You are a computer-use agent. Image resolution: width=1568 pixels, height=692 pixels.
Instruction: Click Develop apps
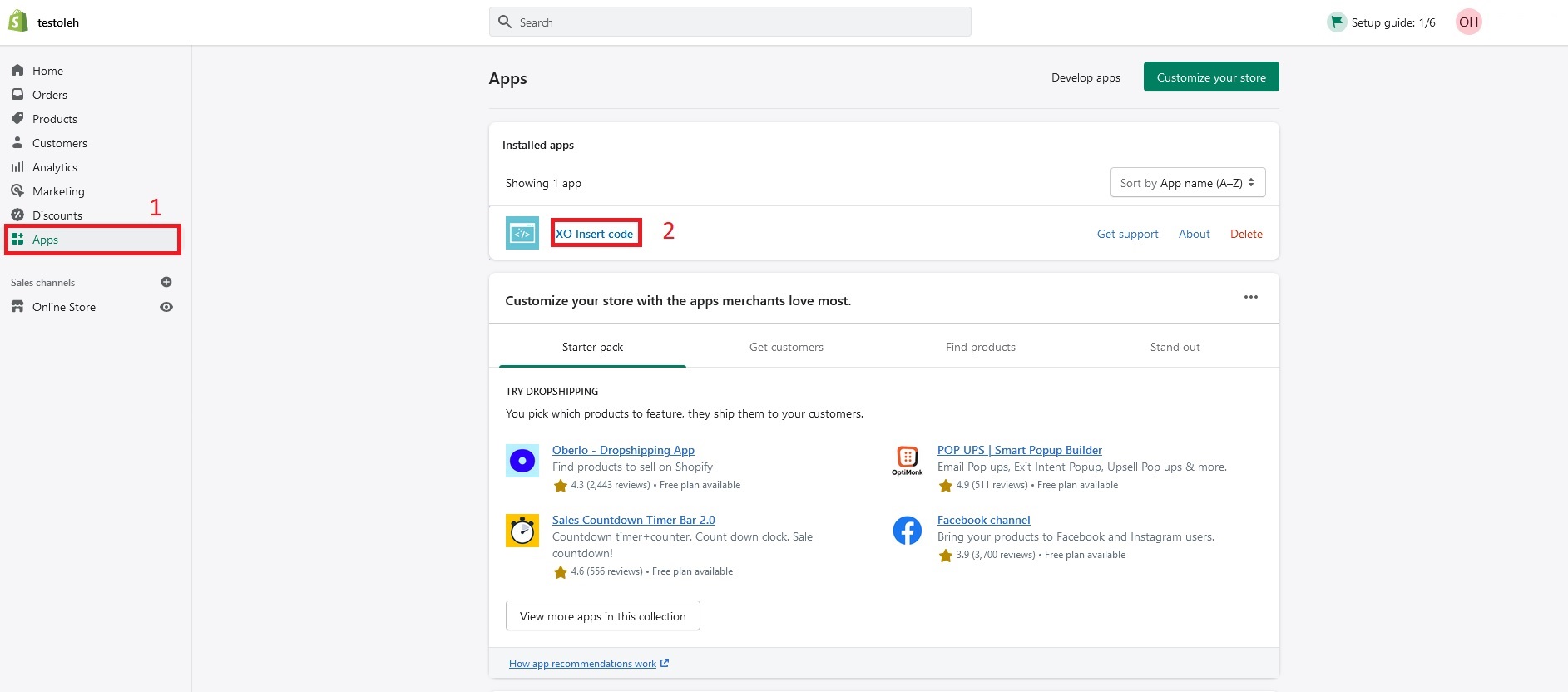[1086, 77]
